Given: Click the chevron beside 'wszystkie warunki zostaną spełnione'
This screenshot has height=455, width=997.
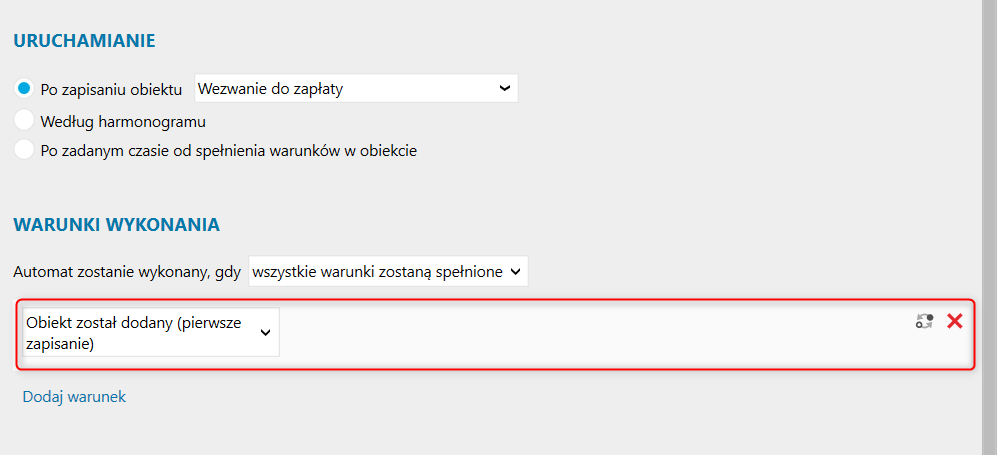Looking at the screenshot, I should coord(515,271).
